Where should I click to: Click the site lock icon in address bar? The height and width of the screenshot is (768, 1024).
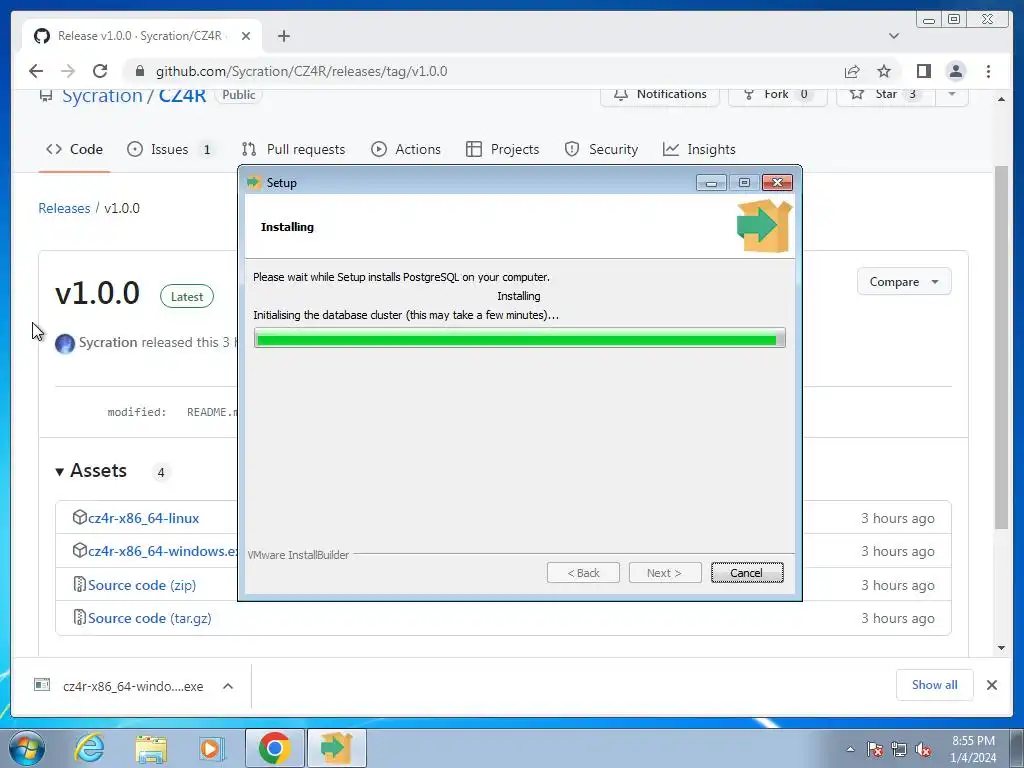tap(139, 71)
